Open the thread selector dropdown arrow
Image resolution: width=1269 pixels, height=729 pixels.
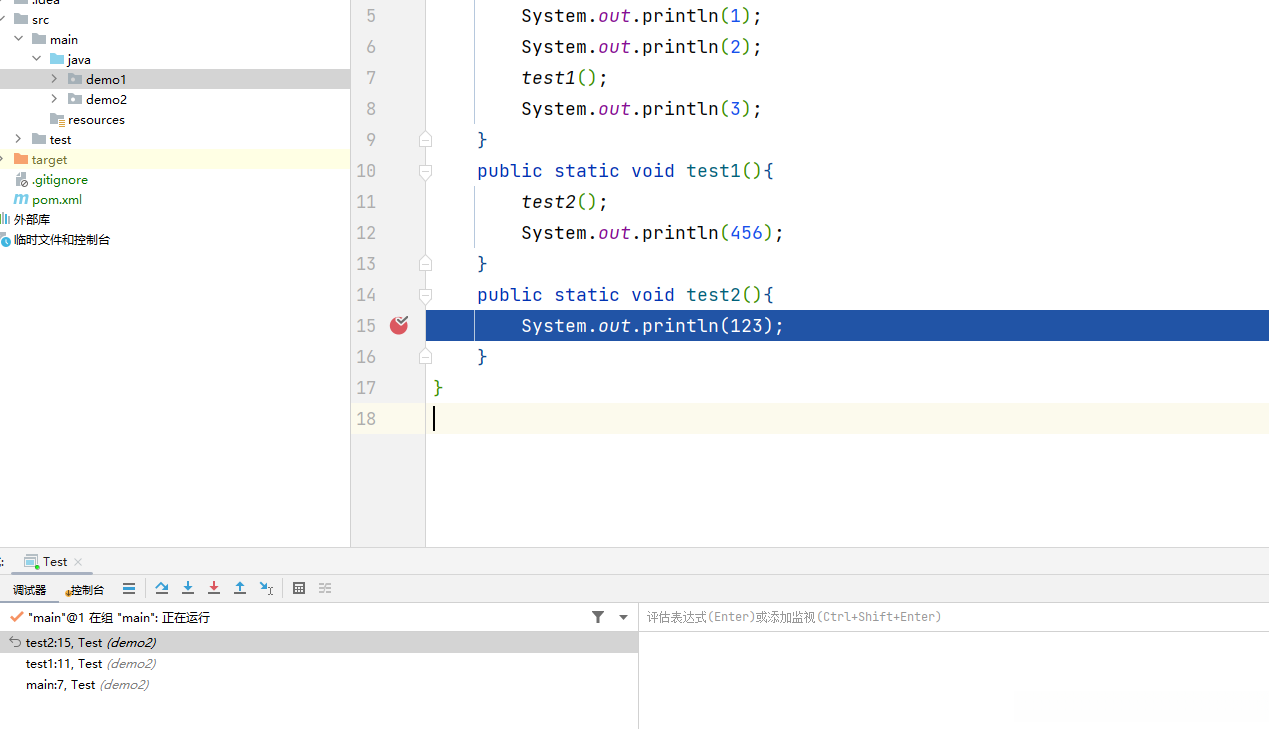click(x=623, y=617)
